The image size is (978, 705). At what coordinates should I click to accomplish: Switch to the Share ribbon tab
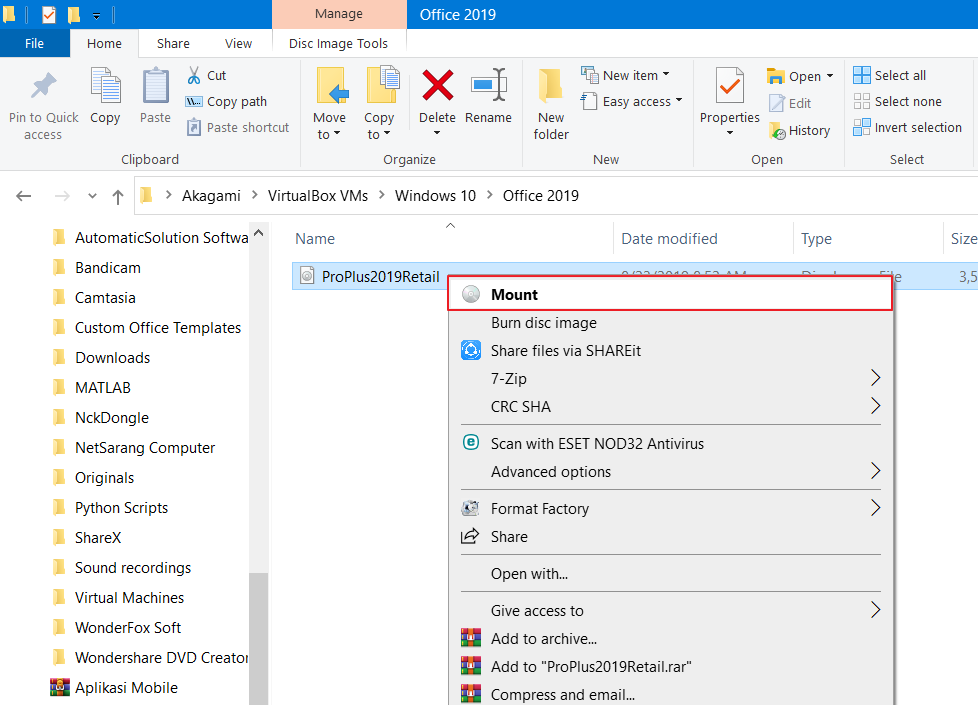point(173,44)
